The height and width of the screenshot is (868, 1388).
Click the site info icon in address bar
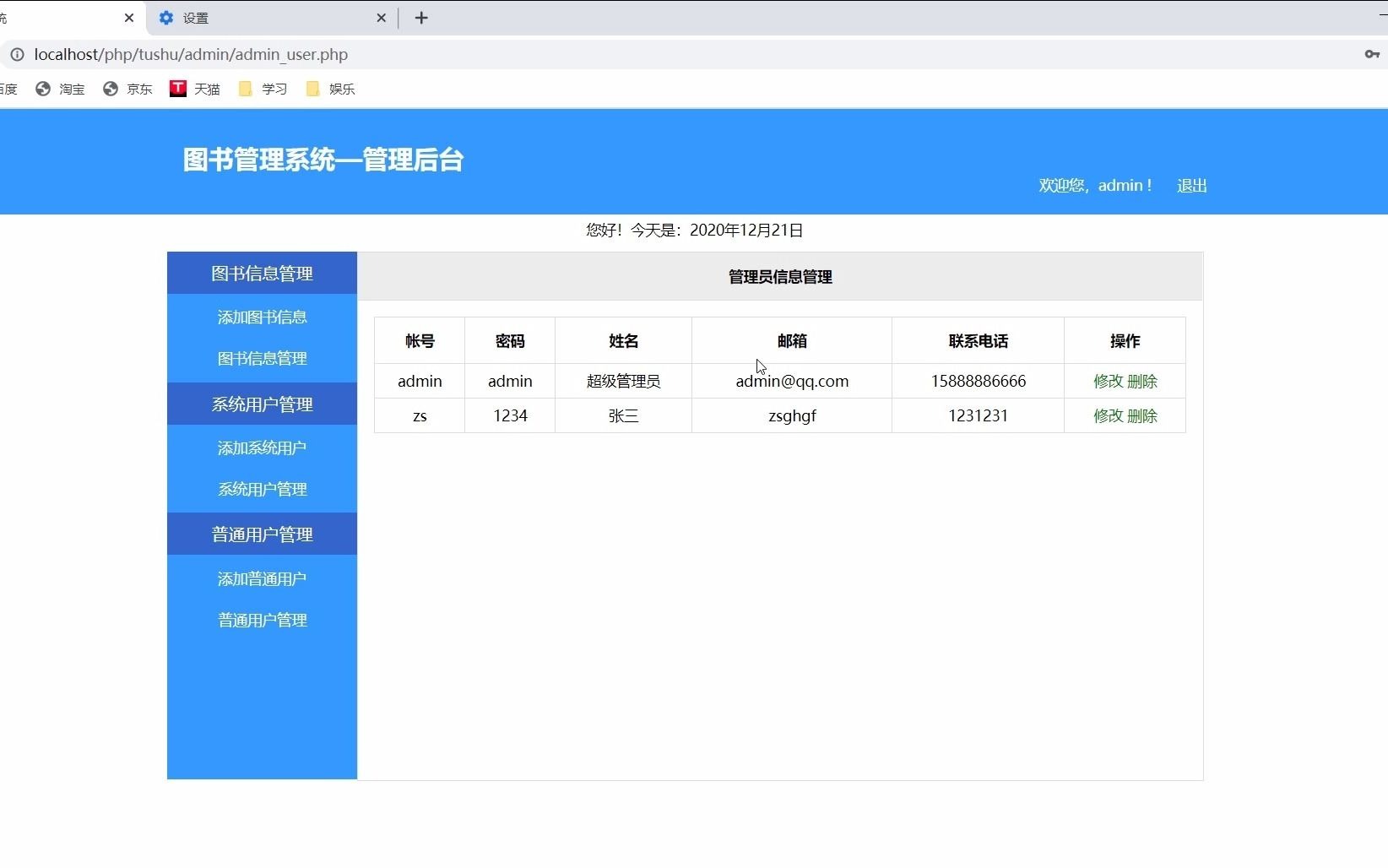tap(17, 54)
